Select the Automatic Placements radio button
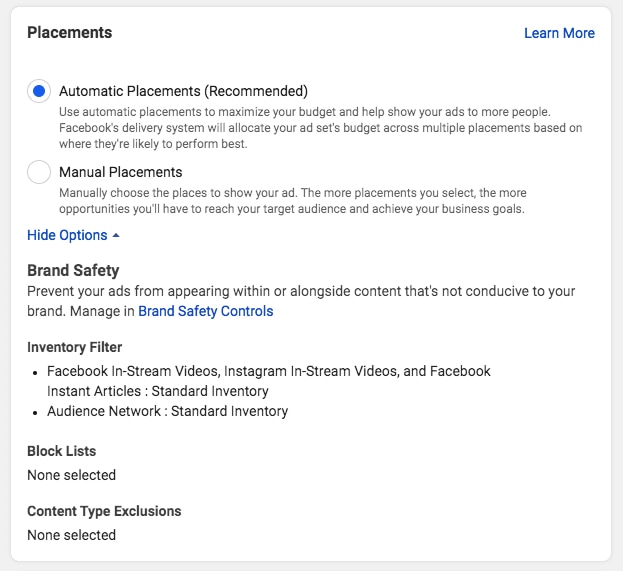The width and height of the screenshot is (623, 571). pos(39,91)
